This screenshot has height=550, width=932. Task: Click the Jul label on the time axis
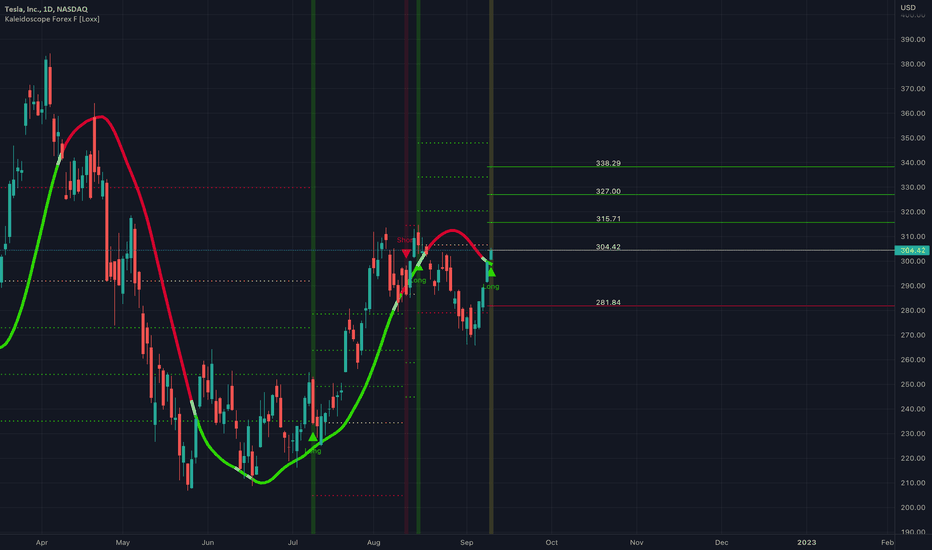pyautogui.click(x=292, y=542)
